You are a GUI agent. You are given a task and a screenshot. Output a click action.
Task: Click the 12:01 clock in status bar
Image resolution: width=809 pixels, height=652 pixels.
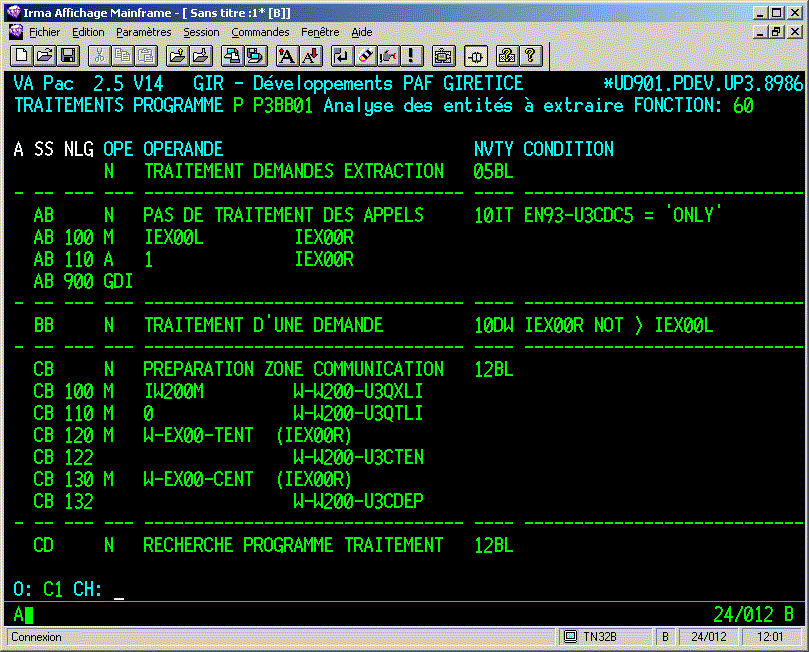tap(770, 637)
